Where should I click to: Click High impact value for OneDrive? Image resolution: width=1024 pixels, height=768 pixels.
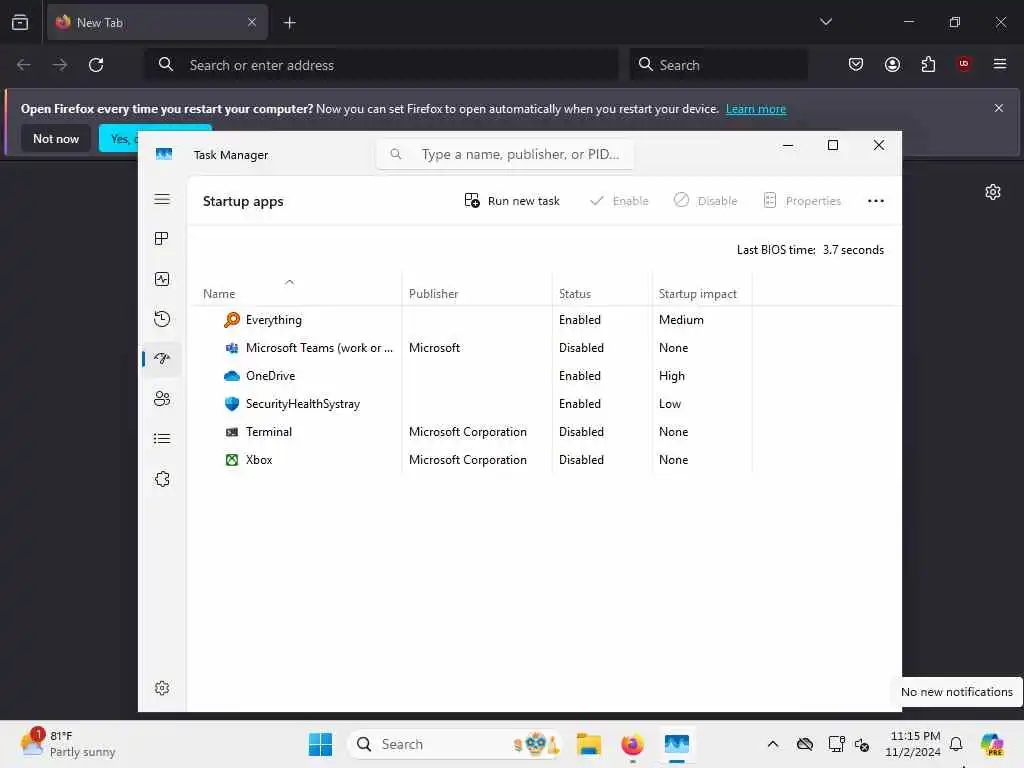click(x=671, y=376)
